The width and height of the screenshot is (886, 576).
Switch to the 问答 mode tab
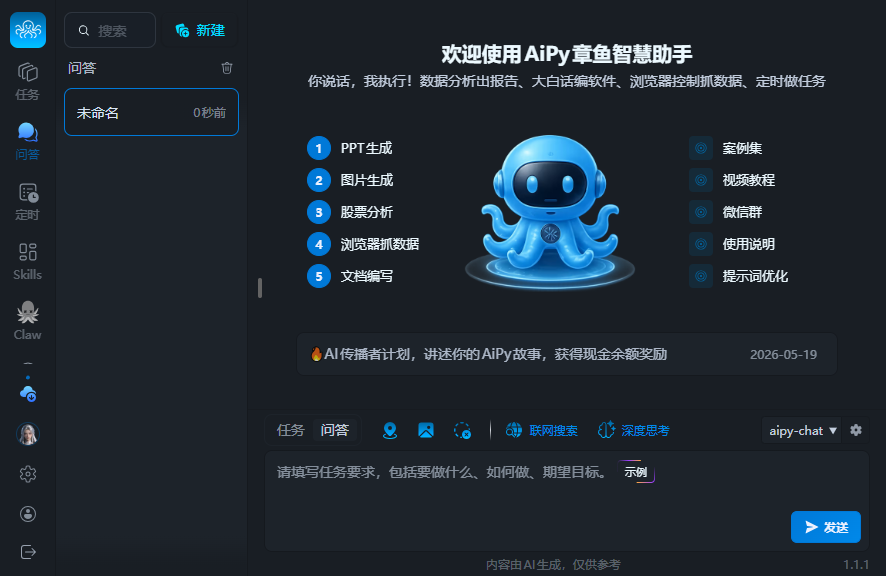[335, 431]
